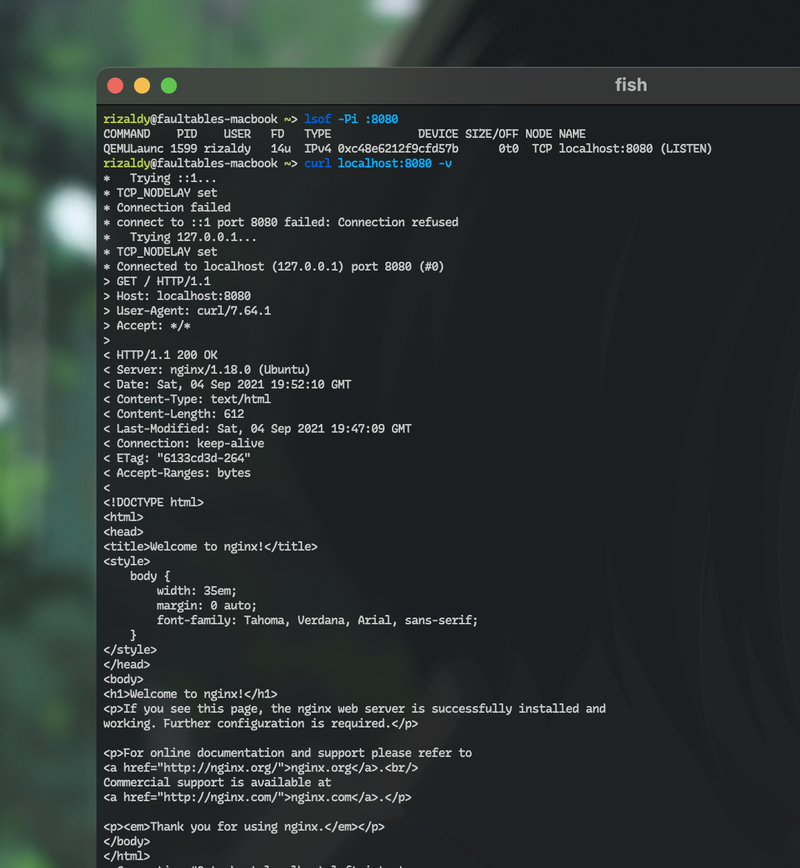800x868 pixels.
Task: Click the 'Trying ::1...' line
Action: [x=160, y=178]
